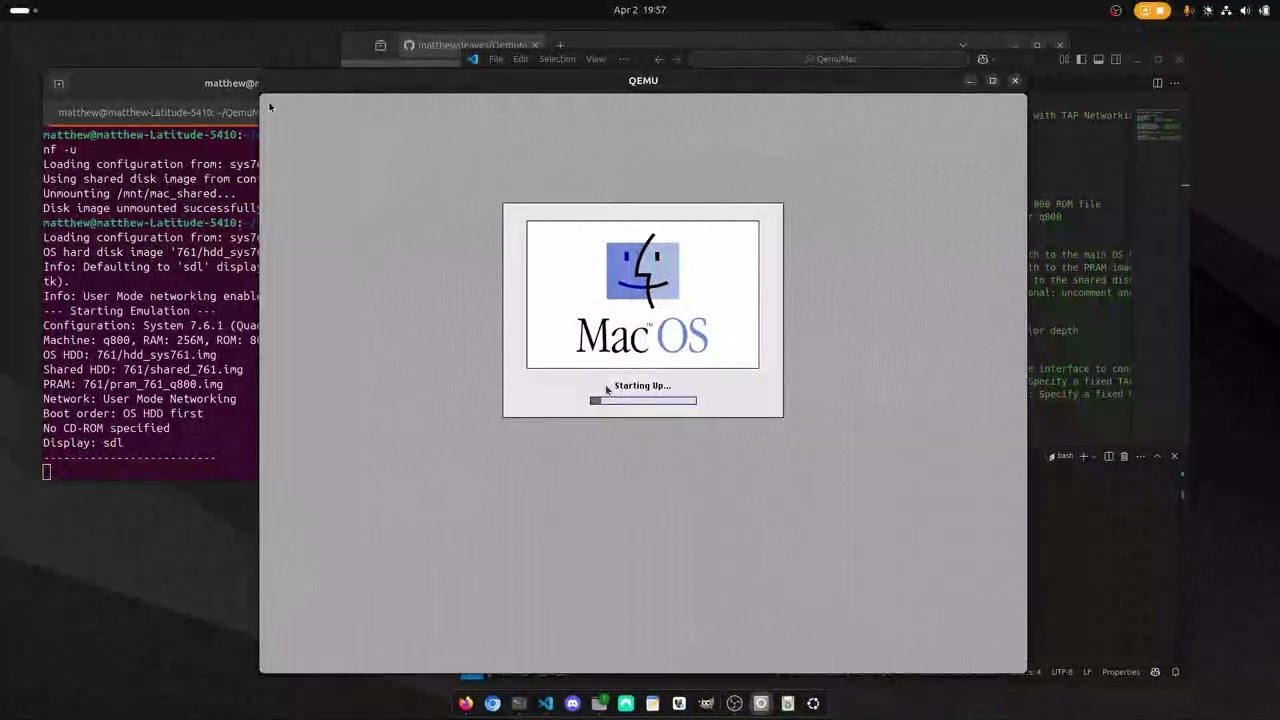Create a new terminal with plus

[1083, 456]
